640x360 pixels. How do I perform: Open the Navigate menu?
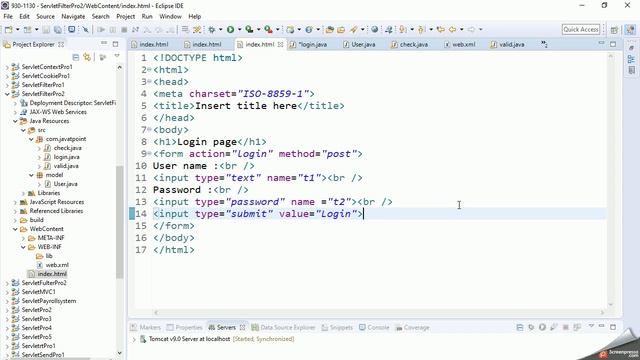click(73, 16)
